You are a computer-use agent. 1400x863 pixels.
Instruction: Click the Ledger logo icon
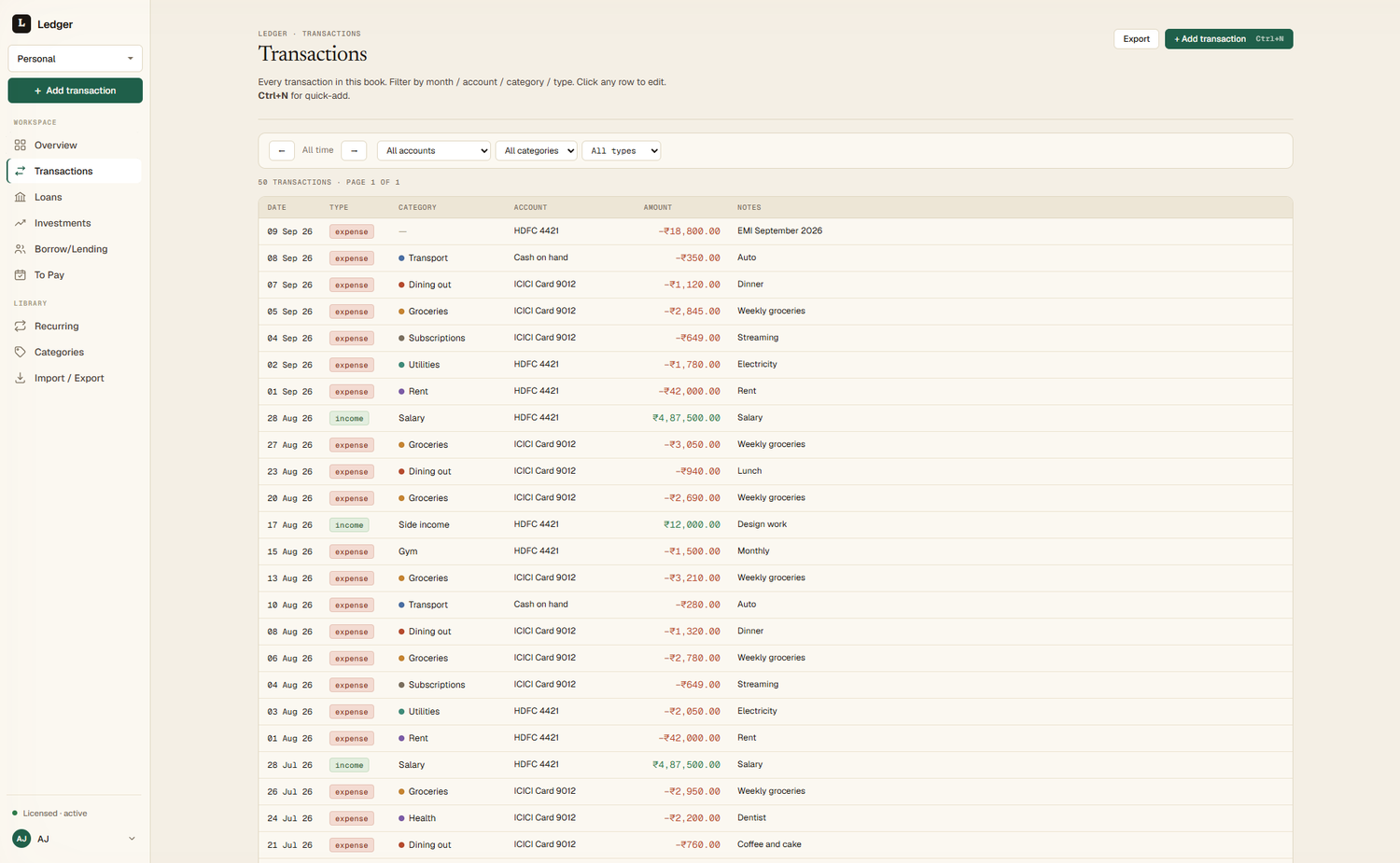(x=21, y=23)
